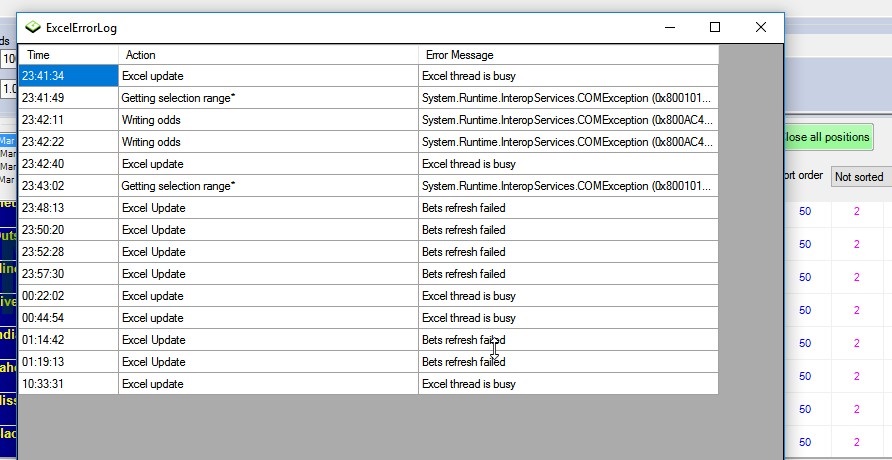
Task: Click 'Excel thread is busy' in 23:41:34 row
Action: (469, 76)
